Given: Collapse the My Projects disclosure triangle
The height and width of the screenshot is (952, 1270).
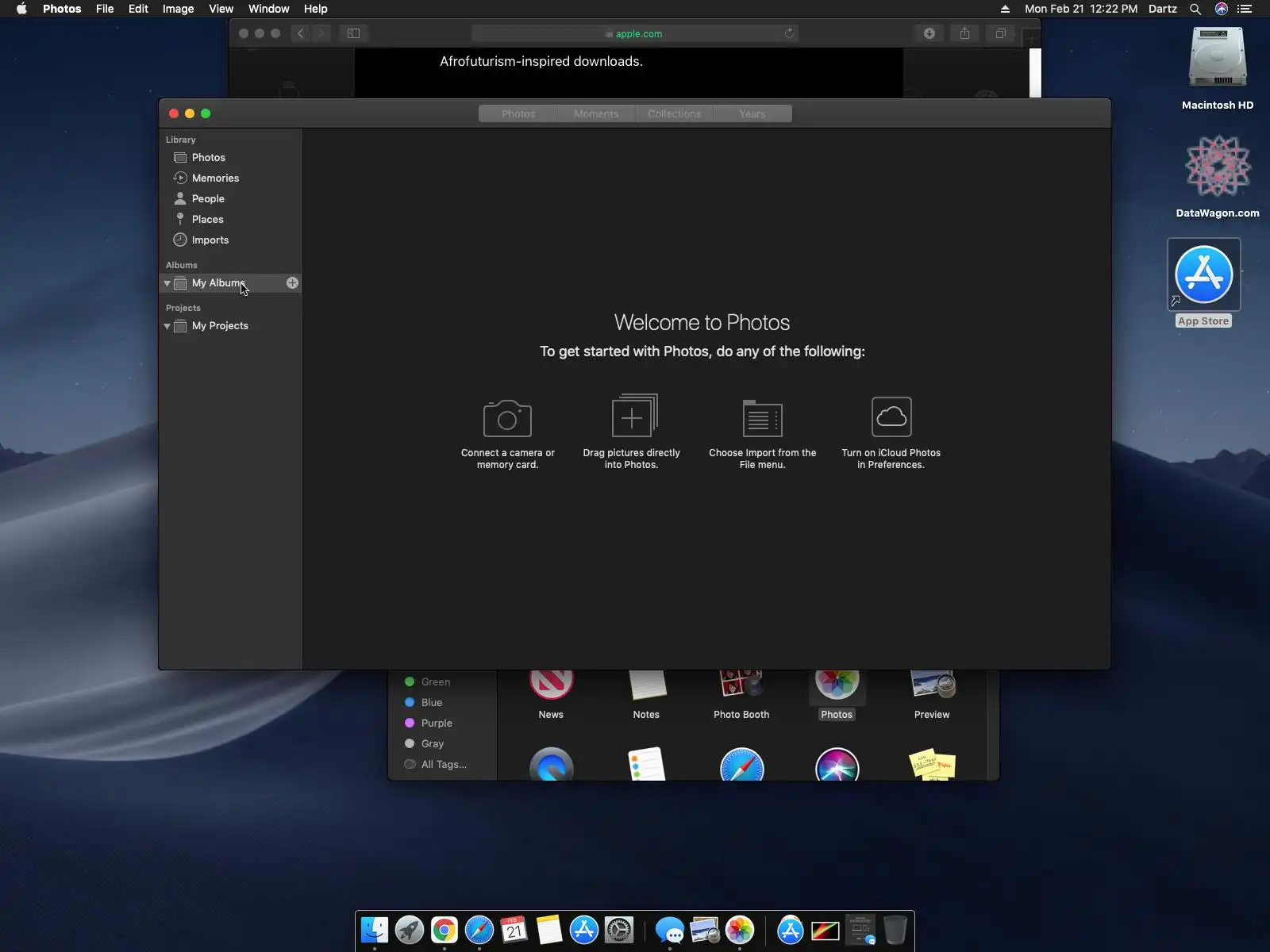Looking at the screenshot, I should [x=167, y=326].
